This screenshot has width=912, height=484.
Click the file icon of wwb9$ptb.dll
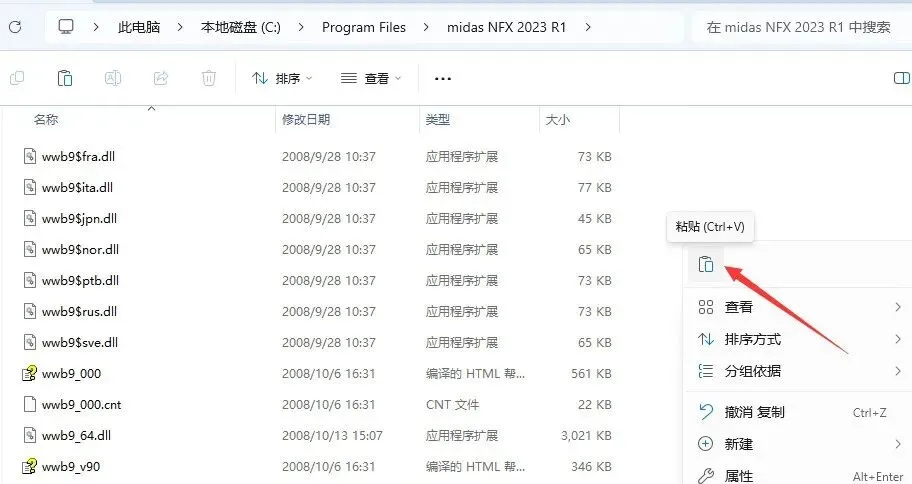coord(30,280)
